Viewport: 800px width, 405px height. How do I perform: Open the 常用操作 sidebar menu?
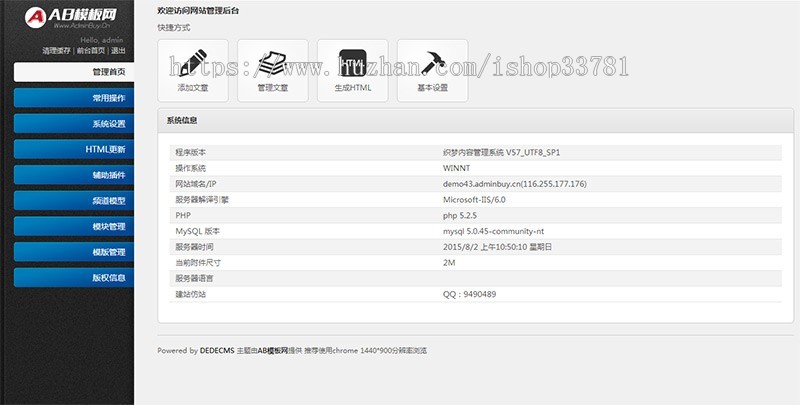point(74,98)
